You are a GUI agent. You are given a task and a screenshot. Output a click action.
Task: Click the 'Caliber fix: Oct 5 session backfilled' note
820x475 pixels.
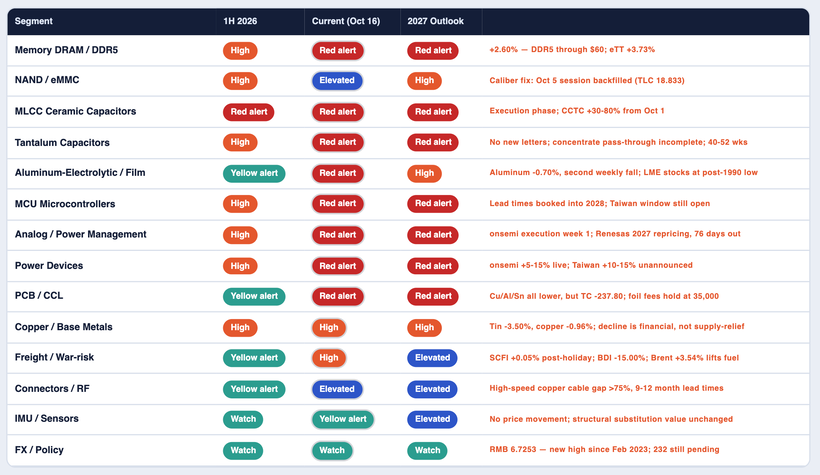coord(587,81)
